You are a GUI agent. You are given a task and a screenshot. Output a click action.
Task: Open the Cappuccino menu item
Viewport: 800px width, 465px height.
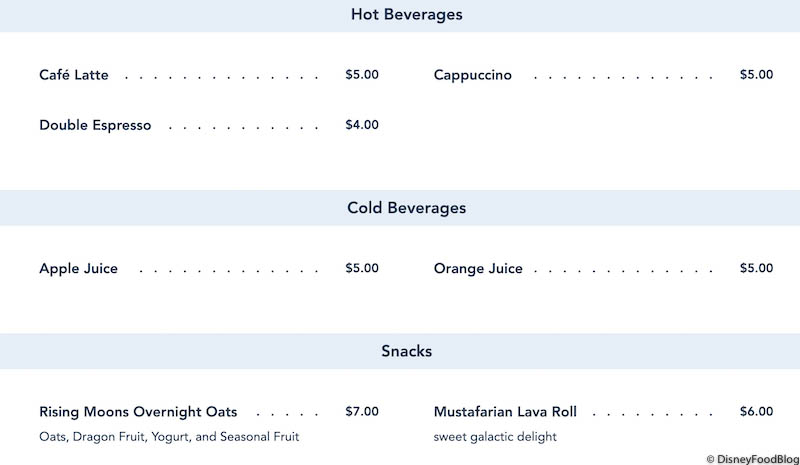click(472, 75)
